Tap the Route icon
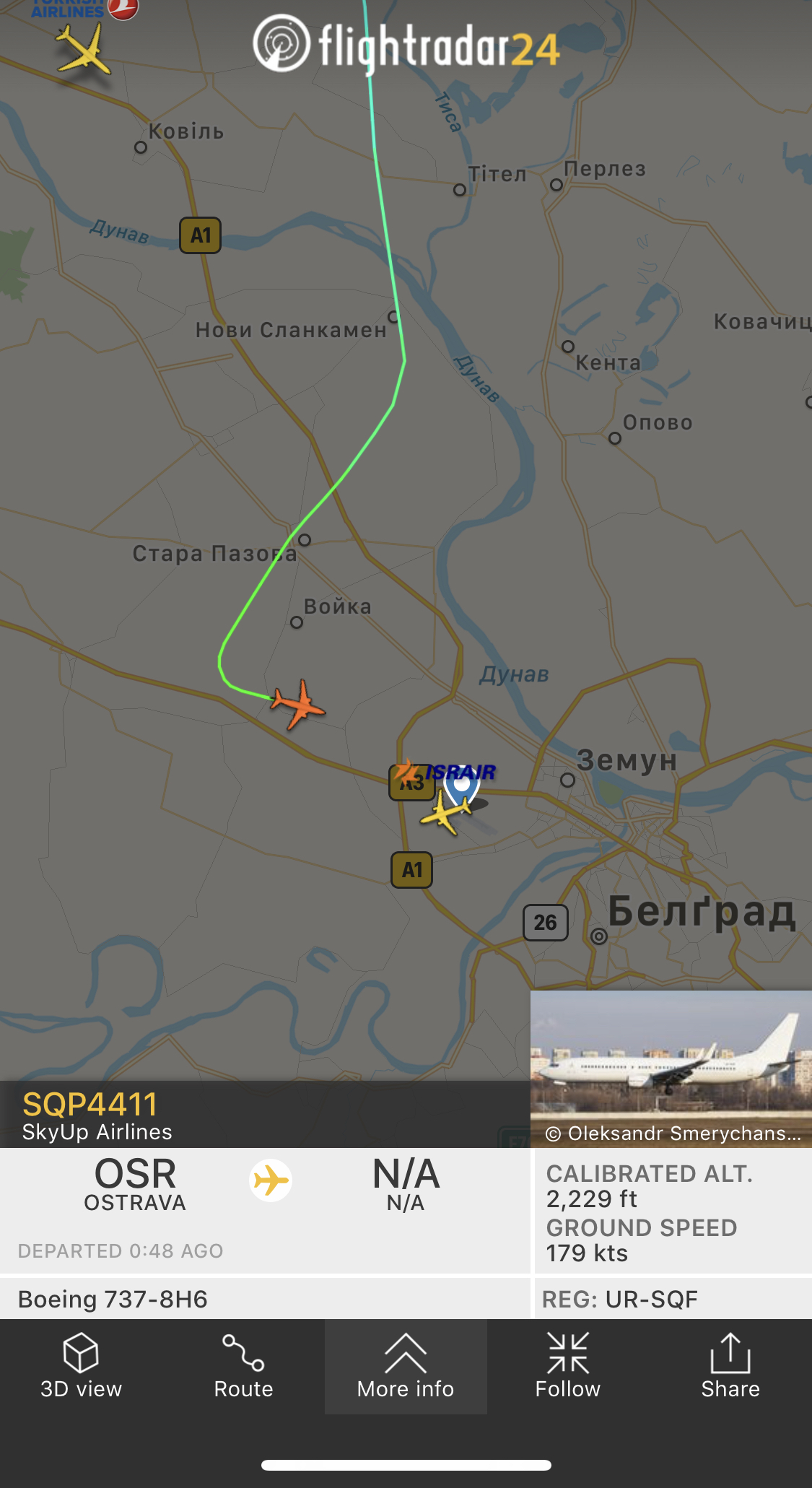The width and height of the screenshot is (812, 1488). 243,1352
